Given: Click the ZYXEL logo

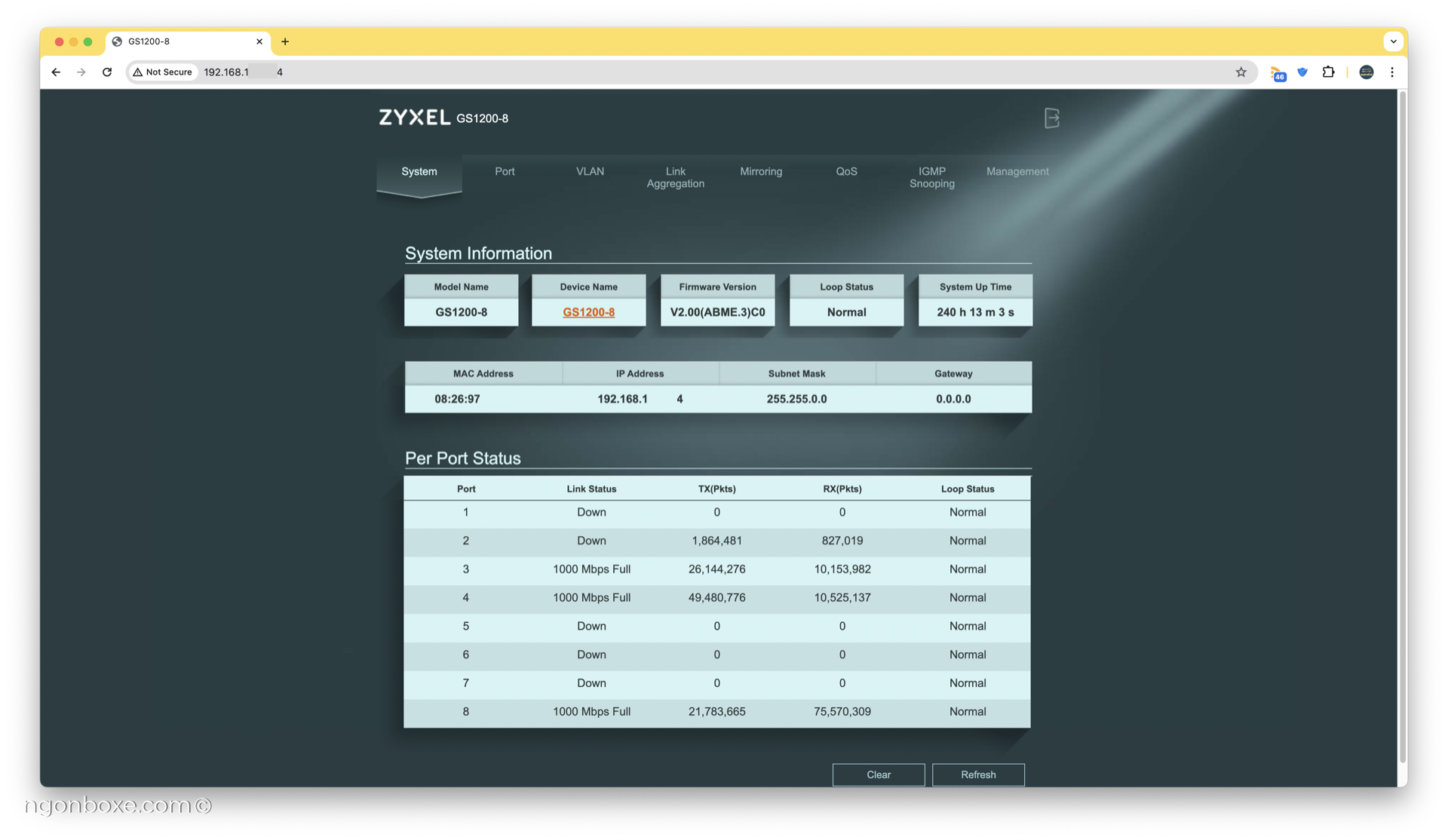Looking at the screenshot, I should [414, 118].
